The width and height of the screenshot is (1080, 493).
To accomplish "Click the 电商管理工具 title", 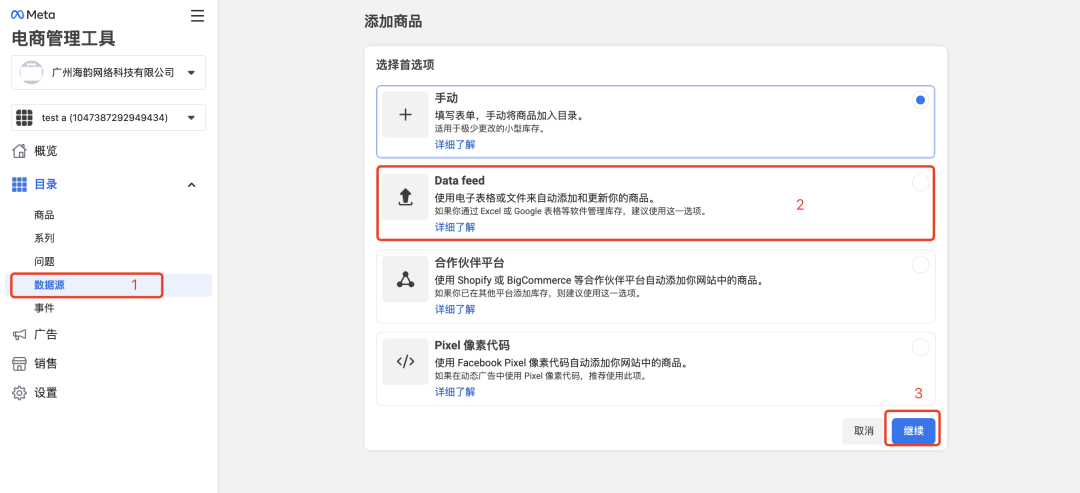I will (x=63, y=39).
